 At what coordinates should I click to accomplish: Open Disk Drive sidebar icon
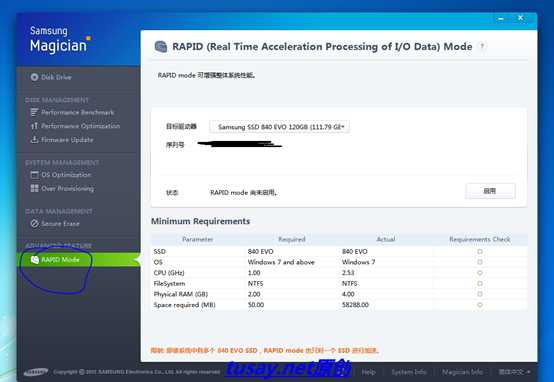click(x=34, y=77)
